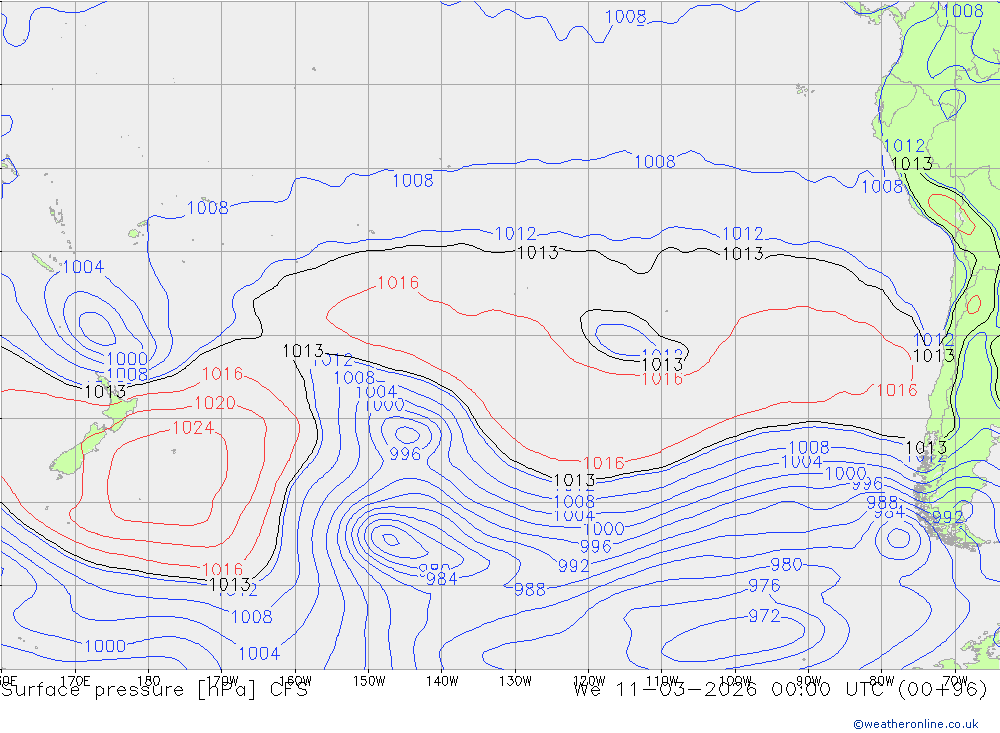Select the blue 972 pressure label

tap(764, 616)
